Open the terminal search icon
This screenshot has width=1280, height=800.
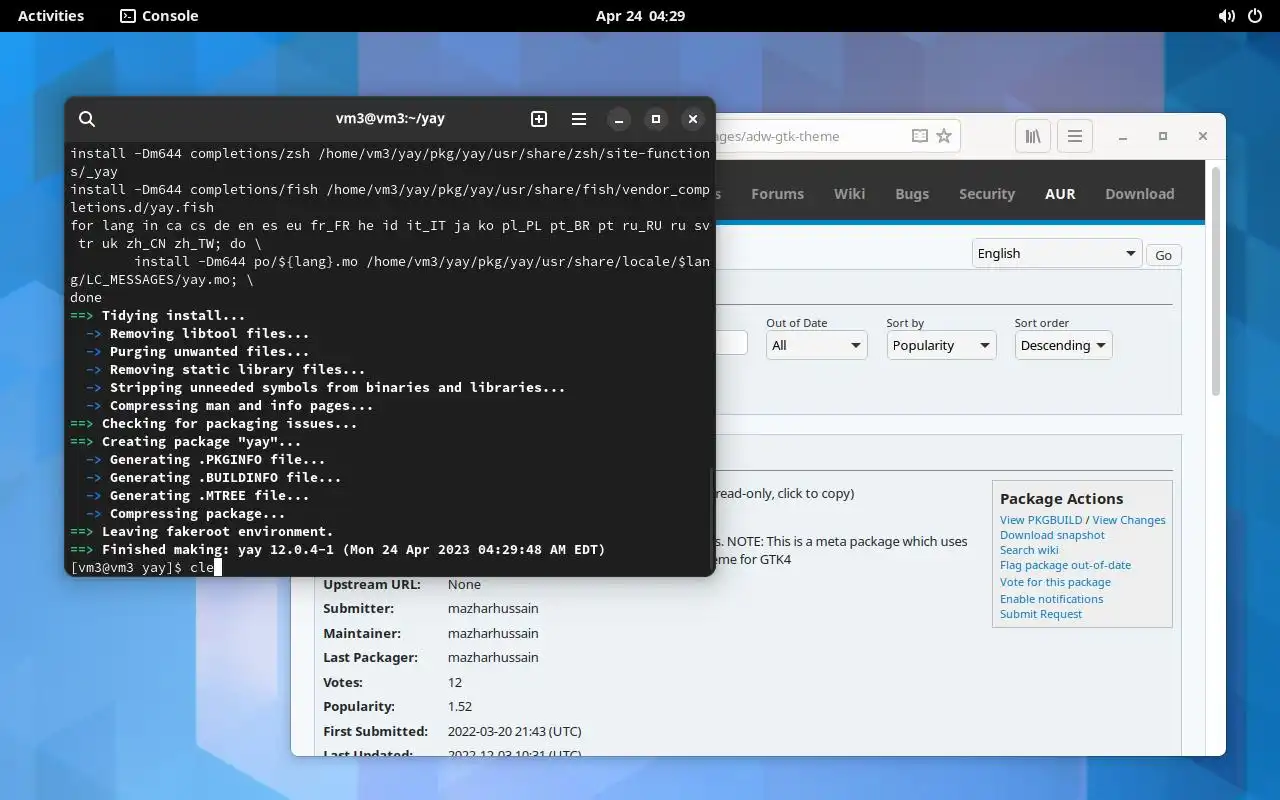tap(87, 119)
